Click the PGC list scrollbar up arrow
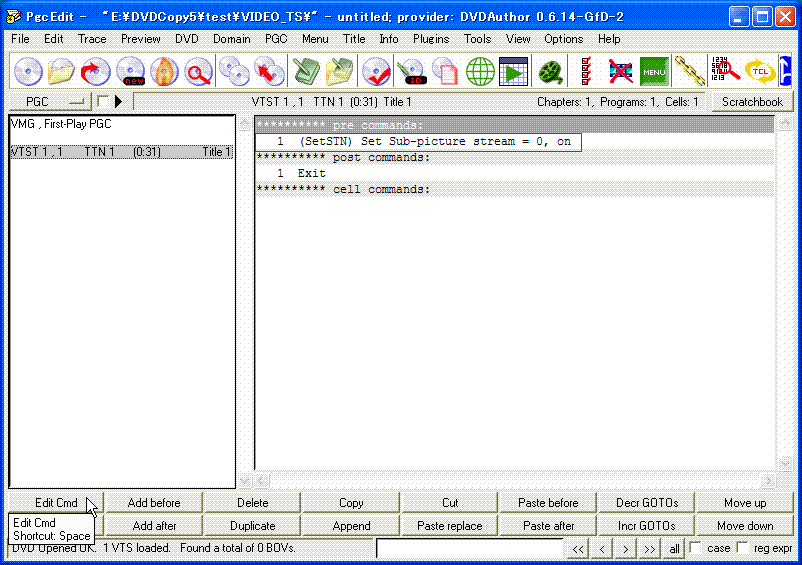Image resolution: width=802 pixels, height=565 pixels. pos(244,123)
